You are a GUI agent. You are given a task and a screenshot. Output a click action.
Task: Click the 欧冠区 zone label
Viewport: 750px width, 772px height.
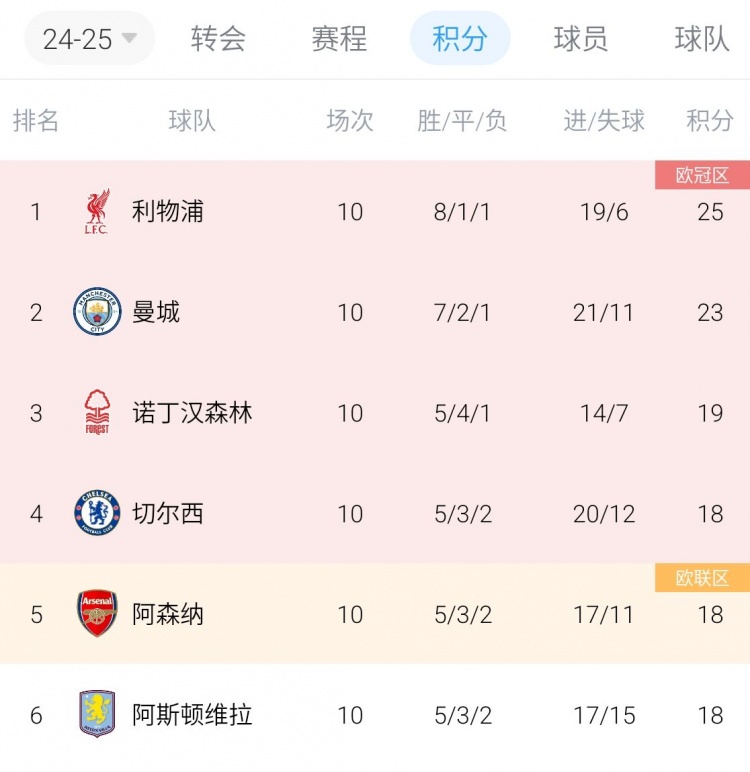(702, 176)
